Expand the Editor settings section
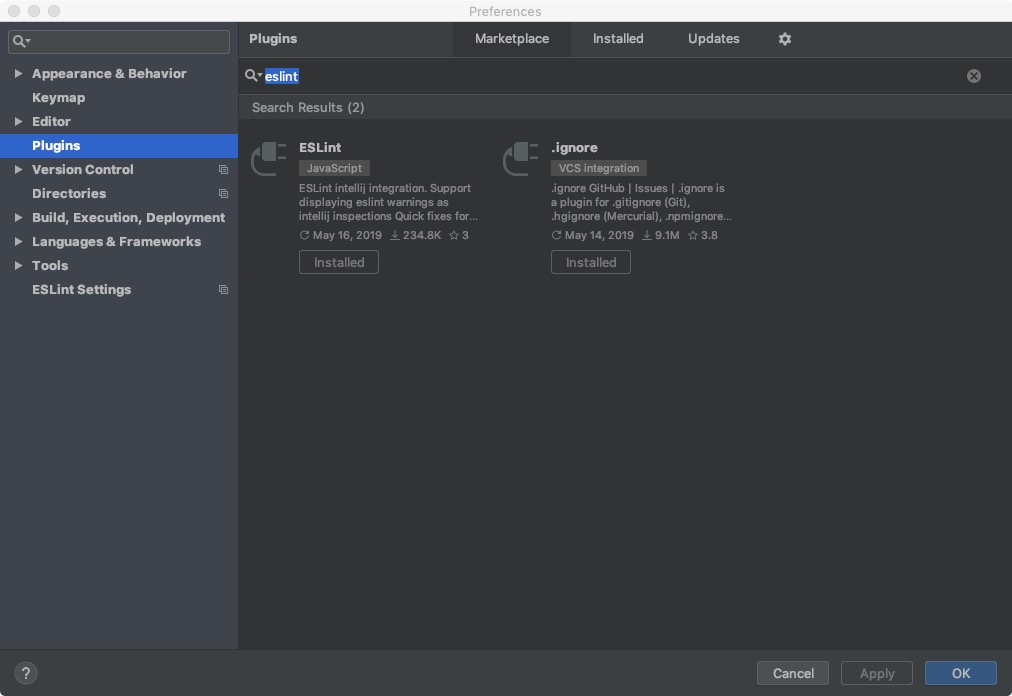This screenshot has width=1012, height=696. [18, 121]
